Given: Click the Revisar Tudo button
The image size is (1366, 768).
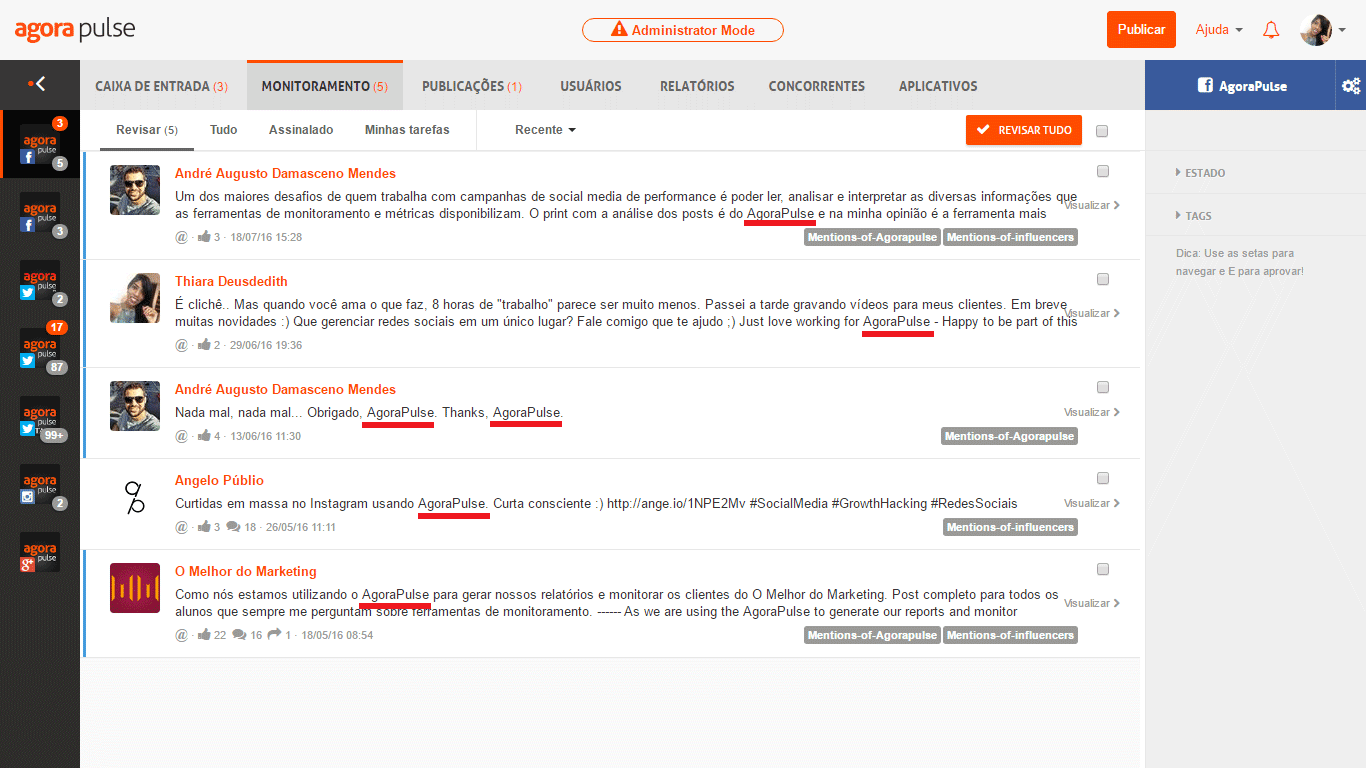Looking at the screenshot, I should [1024, 130].
